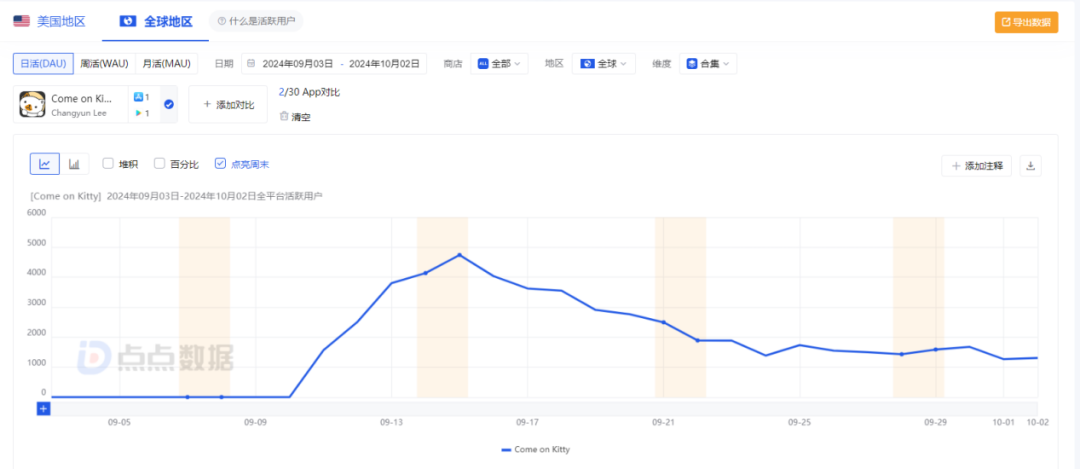The image size is (1080, 469).
Task: Uncheck the 点亮周末 weekend highlight checkbox
Action: 220,164
